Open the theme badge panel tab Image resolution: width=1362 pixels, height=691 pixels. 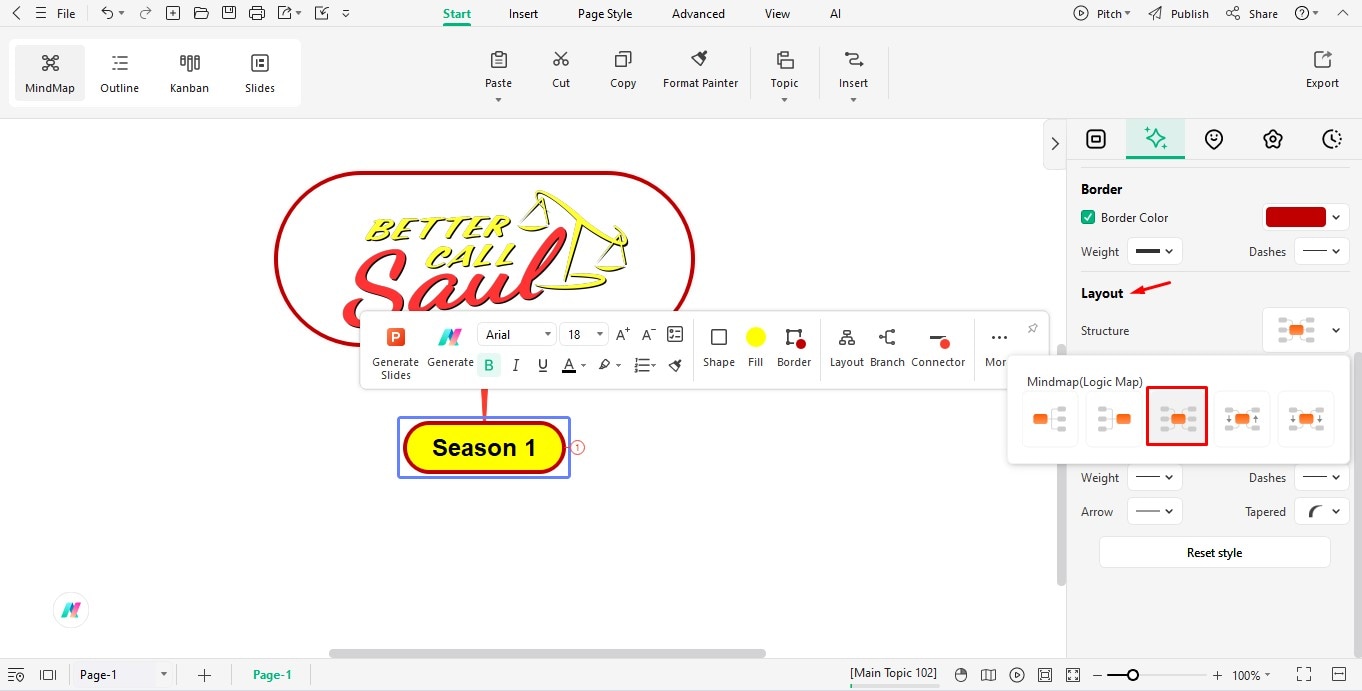1273,140
